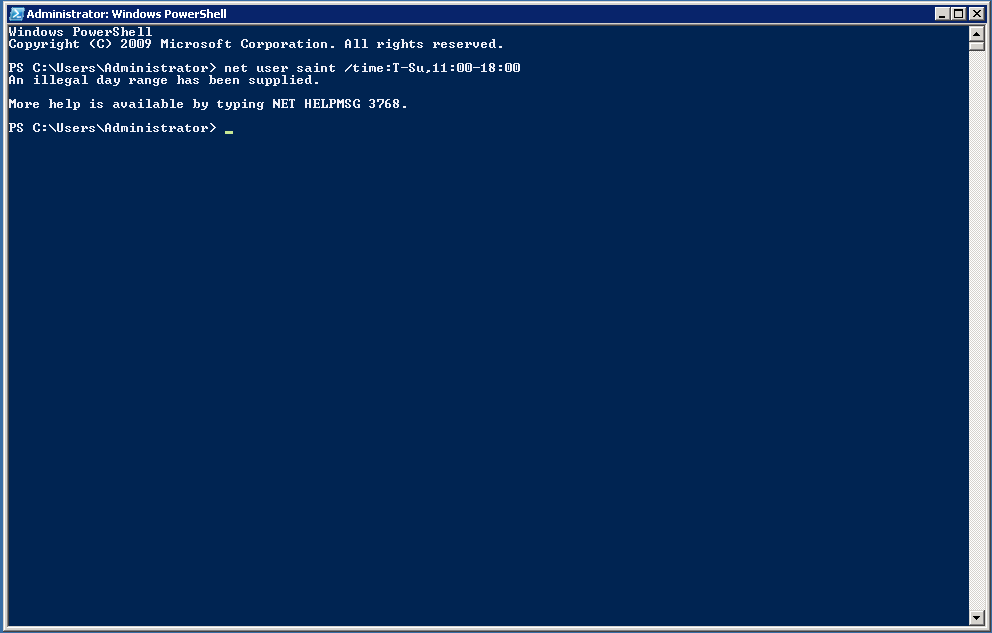Click the empty blue console area
The width and height of the screenshot is (992, 633).
click(487, 379)
